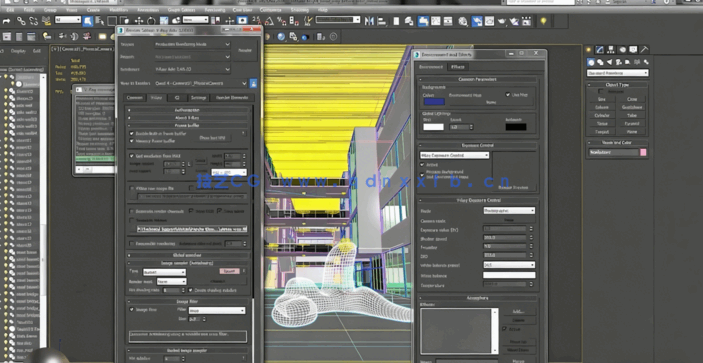Toggle Get resolution from MAX checkbox
Image resolution: width=703 pixels, height=363 pixels.
(x=132, y=156)
